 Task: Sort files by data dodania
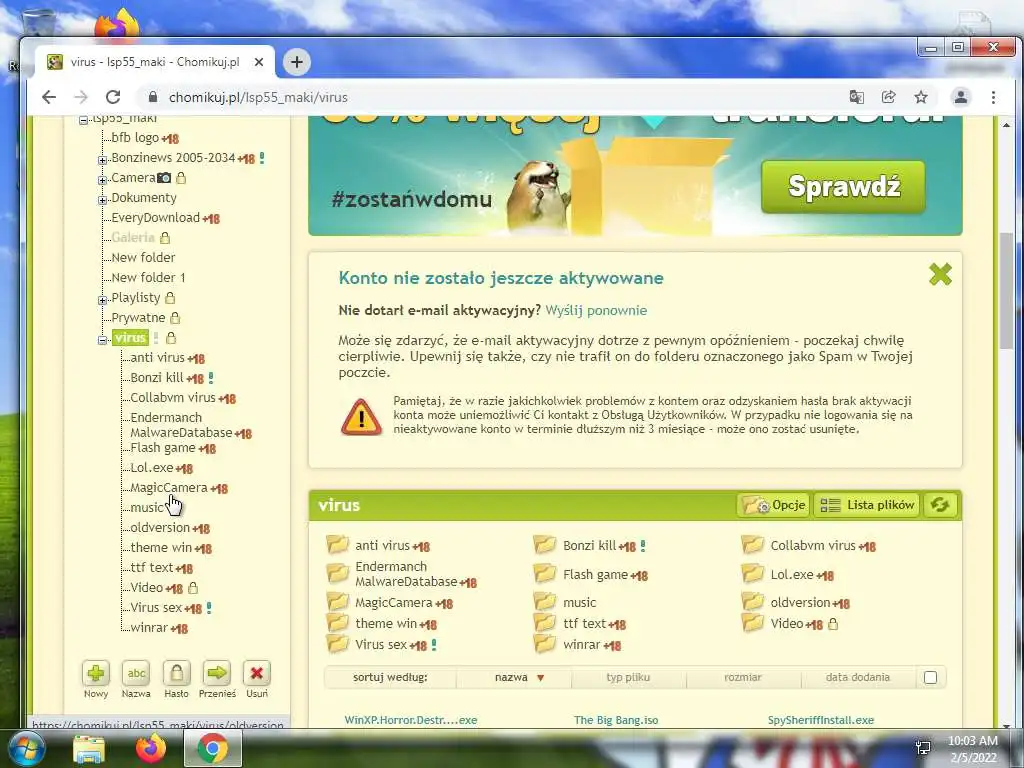point(857,677)
